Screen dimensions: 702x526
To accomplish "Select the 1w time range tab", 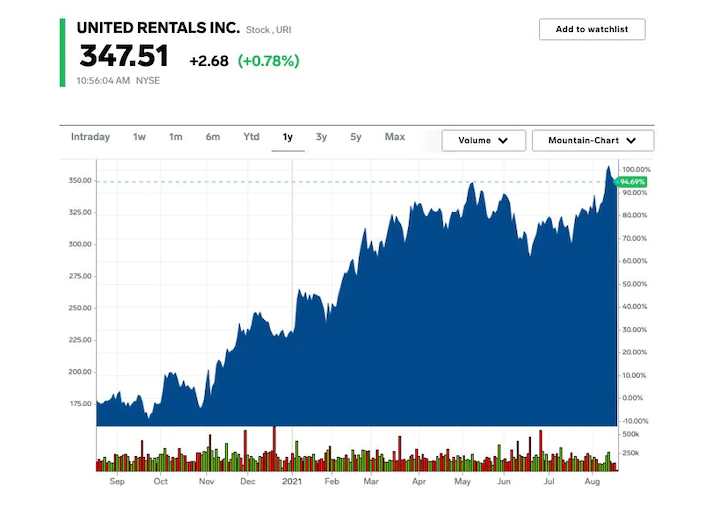I will point(139,137).
